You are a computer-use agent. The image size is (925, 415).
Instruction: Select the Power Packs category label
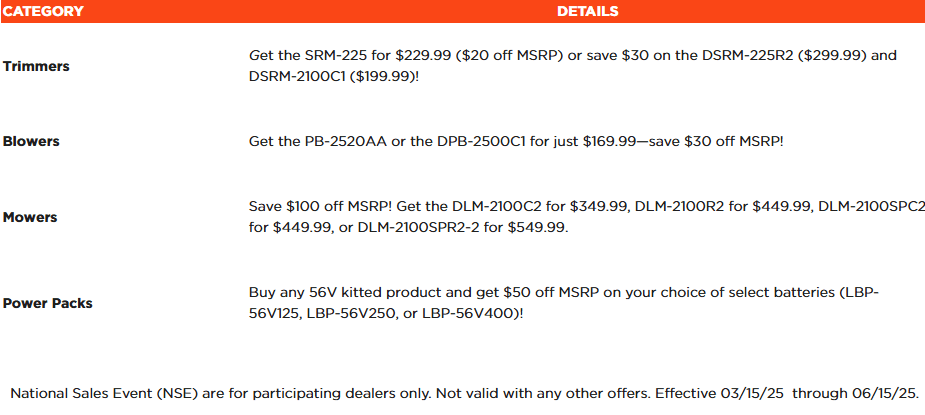[x=48, y=303]
